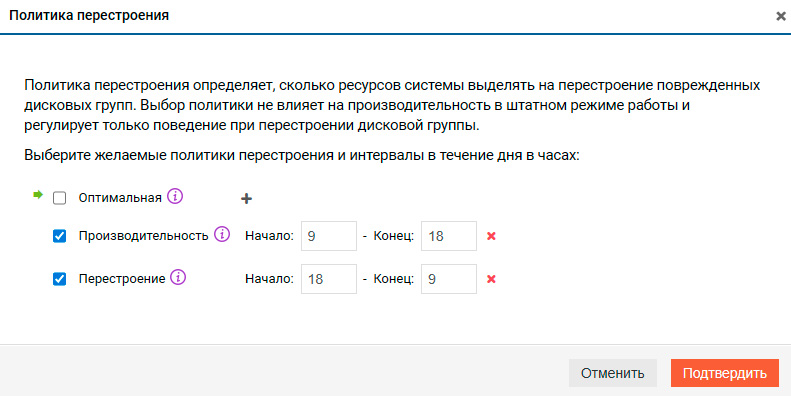Remove the Производительность interval with red cross
This screenshot has height=396, width=791.
491,236
